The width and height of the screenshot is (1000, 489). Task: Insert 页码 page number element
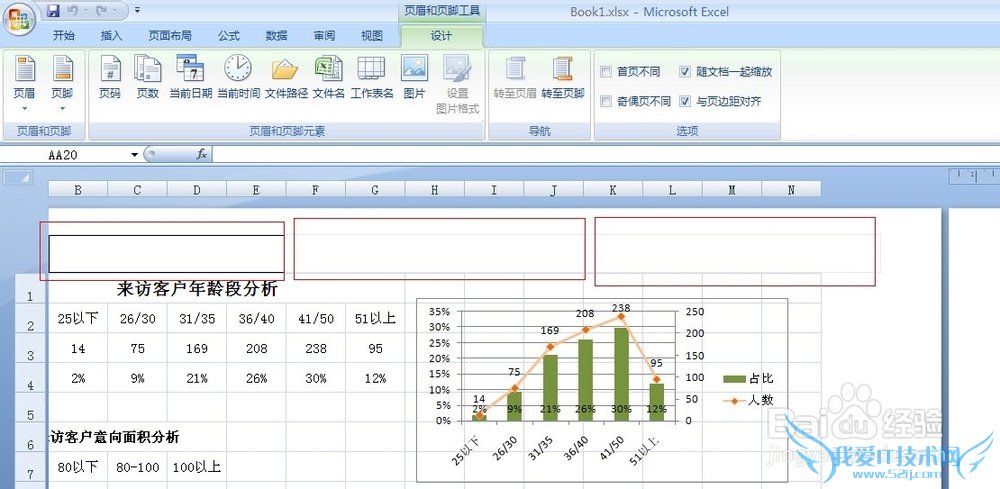point(110,77)
